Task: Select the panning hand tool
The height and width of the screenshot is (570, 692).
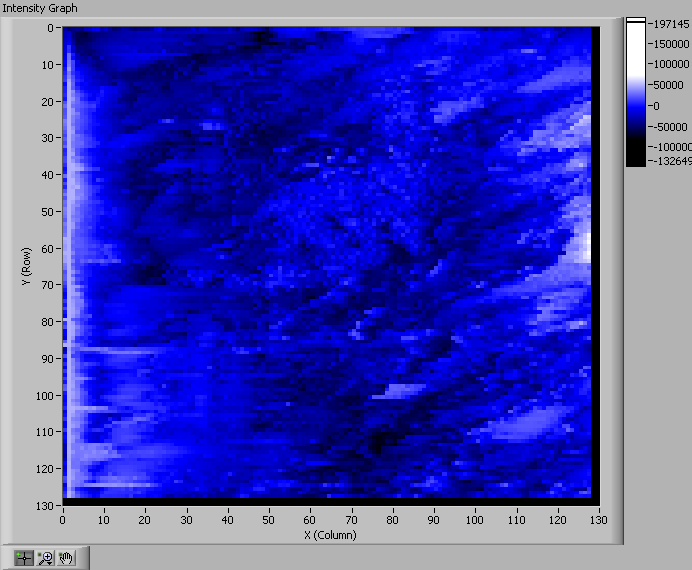Action: [x=66, y=558]
